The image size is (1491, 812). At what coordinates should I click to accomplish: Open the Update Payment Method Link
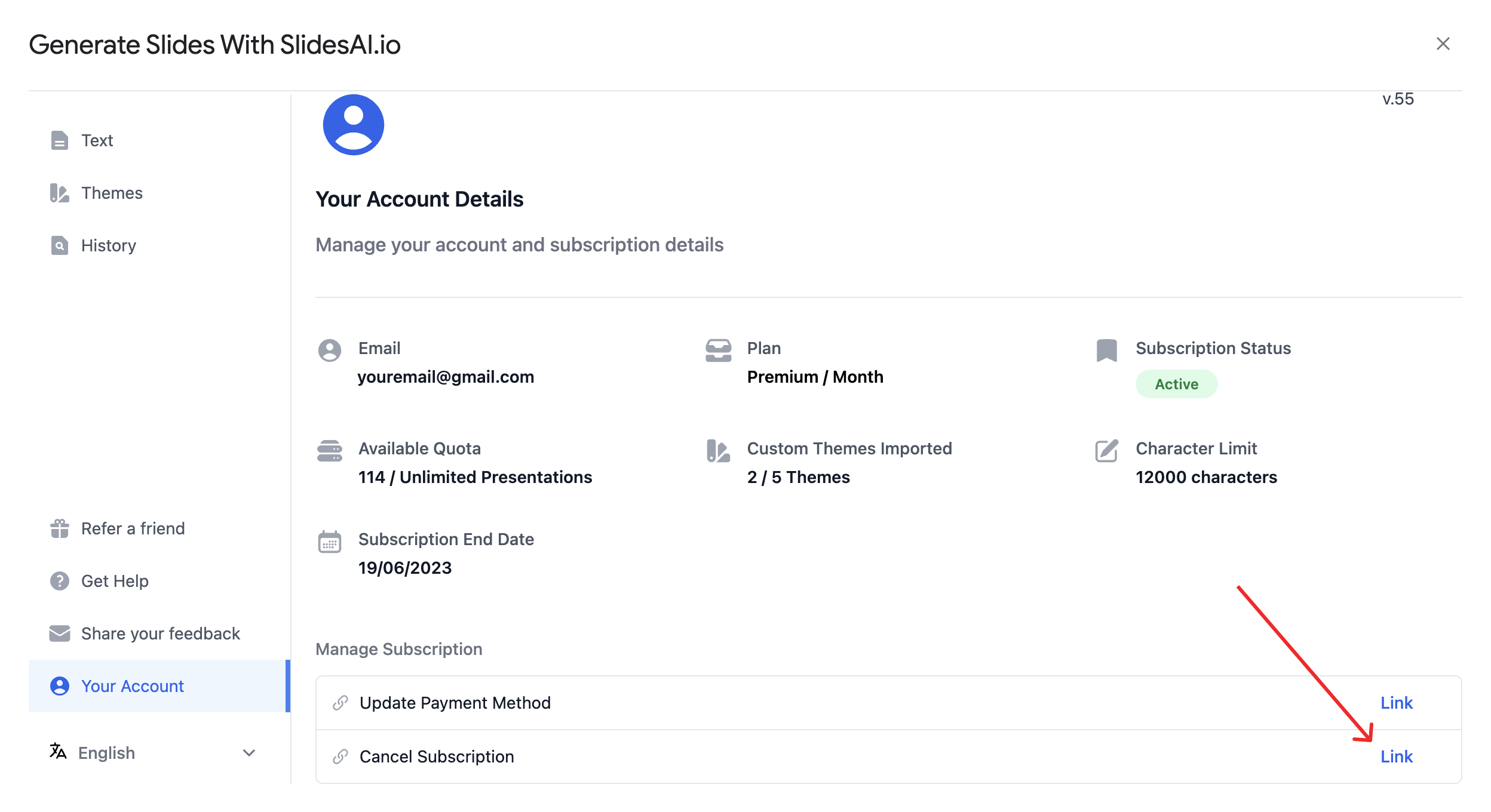pyautogui.click(x=1396, y=703)
